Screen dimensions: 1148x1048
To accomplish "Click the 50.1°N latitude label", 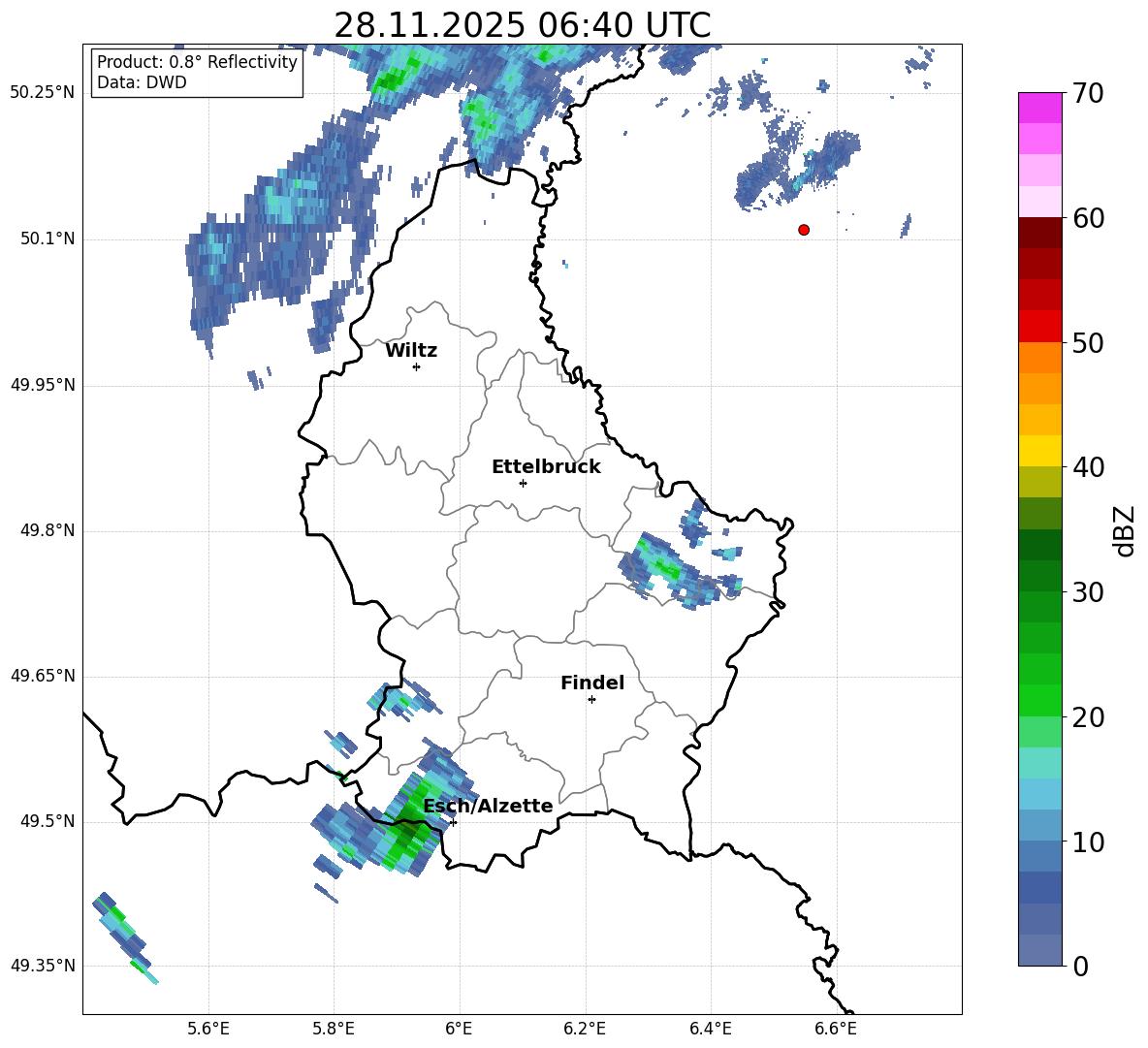I will point(48,239).
